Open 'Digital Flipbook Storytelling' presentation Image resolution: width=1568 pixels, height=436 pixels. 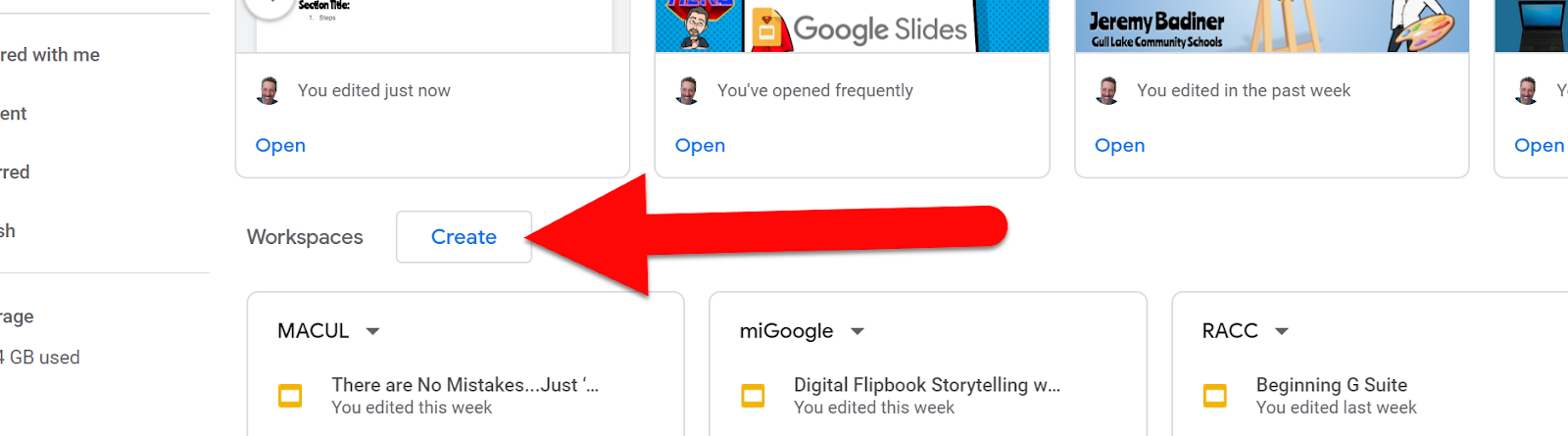(x=927, y=385)
